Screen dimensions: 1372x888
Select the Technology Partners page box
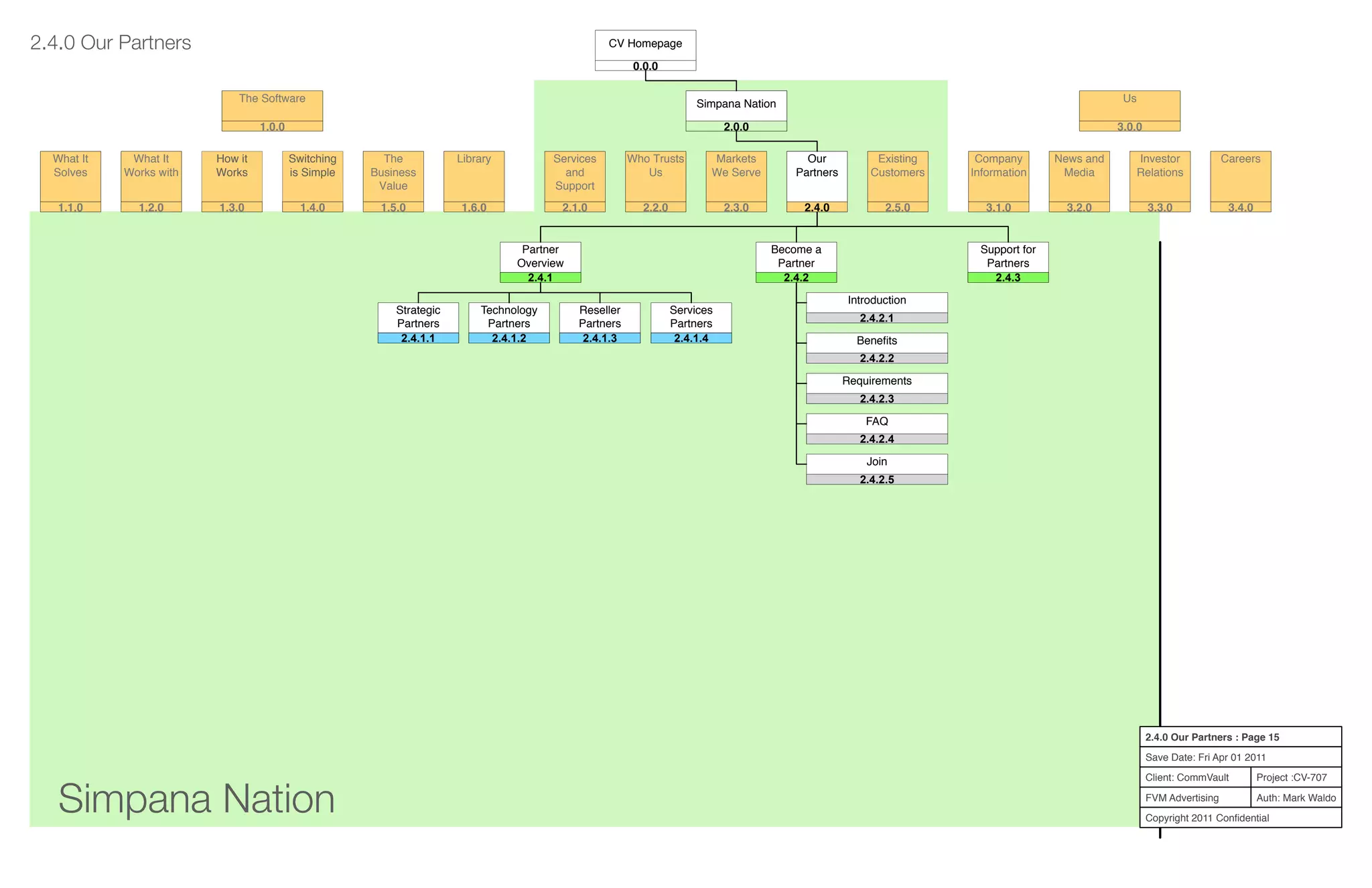tap(508, 322)
